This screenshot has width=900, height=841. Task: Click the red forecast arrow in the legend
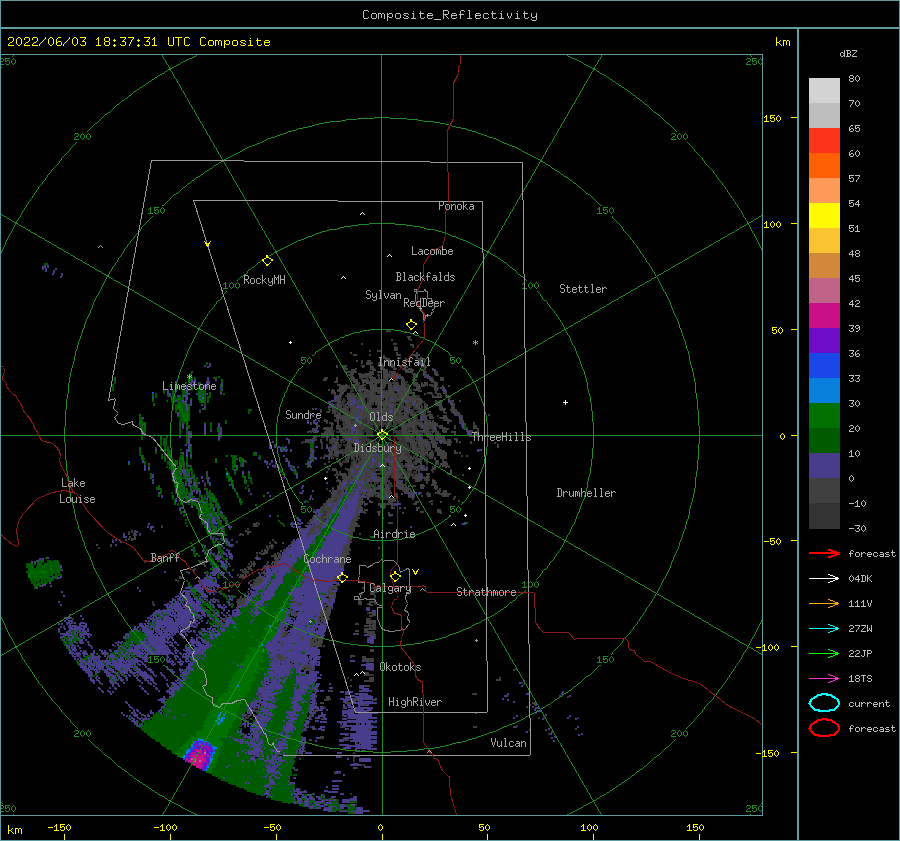coord(824,553)
